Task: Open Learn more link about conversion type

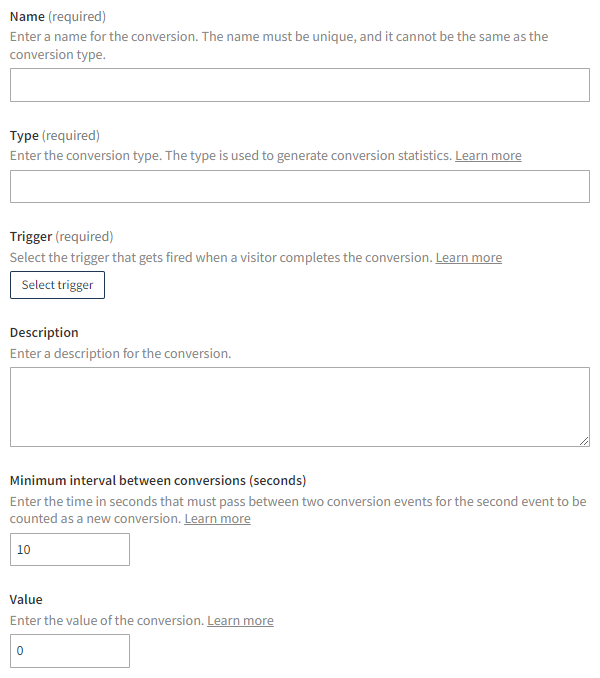Action: [488, 156]
